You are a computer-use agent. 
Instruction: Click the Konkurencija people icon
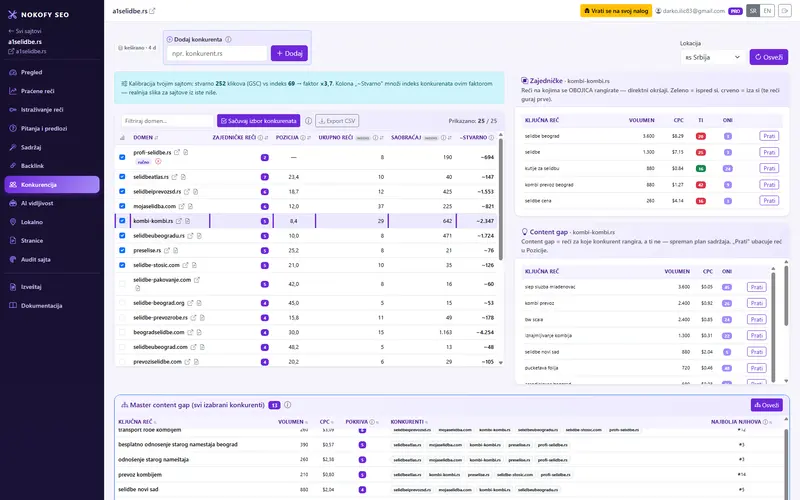pos(13,185)
